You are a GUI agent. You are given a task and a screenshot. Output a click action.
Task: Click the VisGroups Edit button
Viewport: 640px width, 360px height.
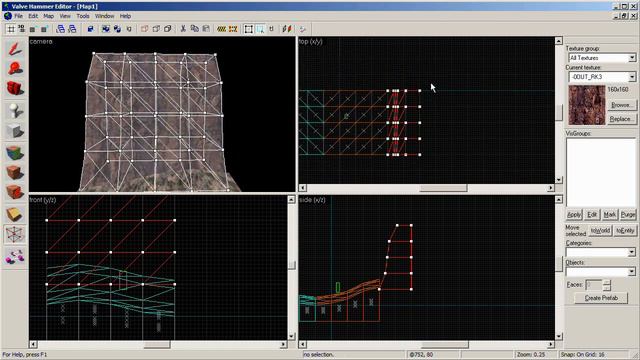pos(592,215)
